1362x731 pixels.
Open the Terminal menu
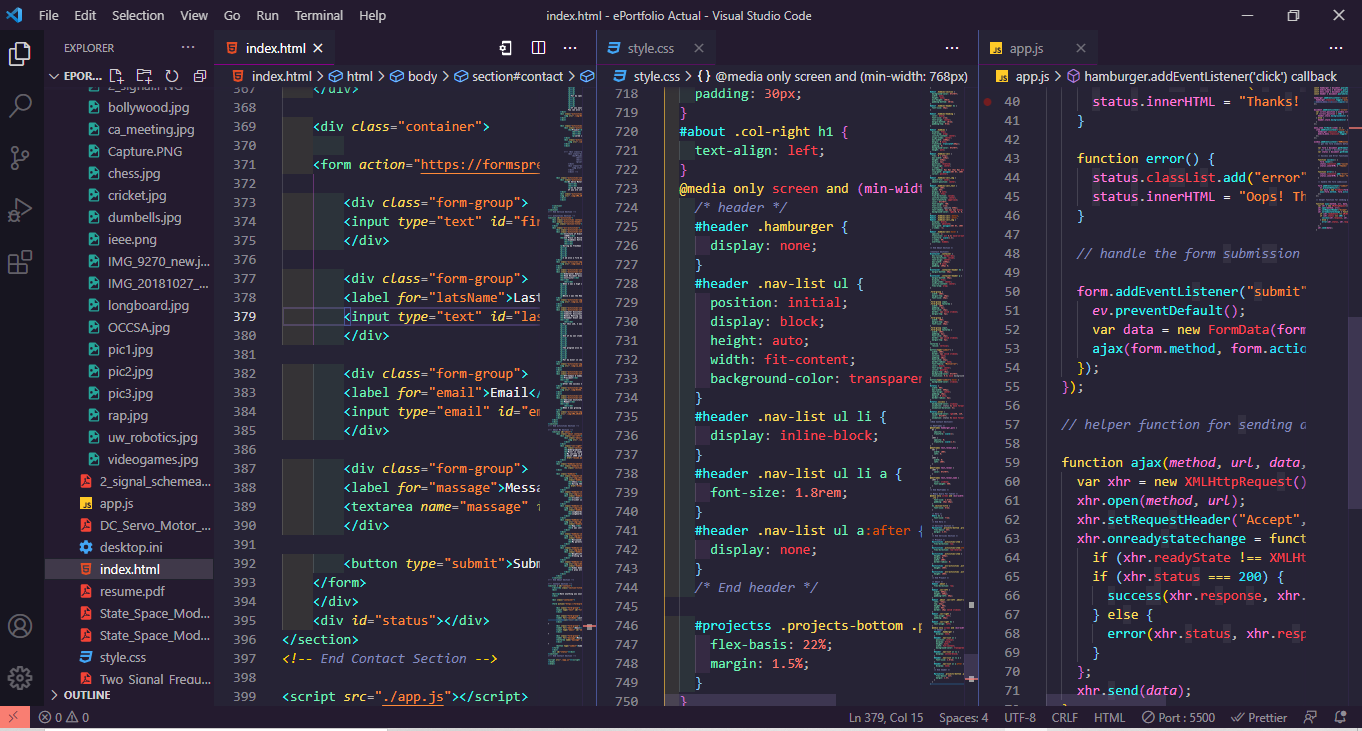click(x=318, y=15)
